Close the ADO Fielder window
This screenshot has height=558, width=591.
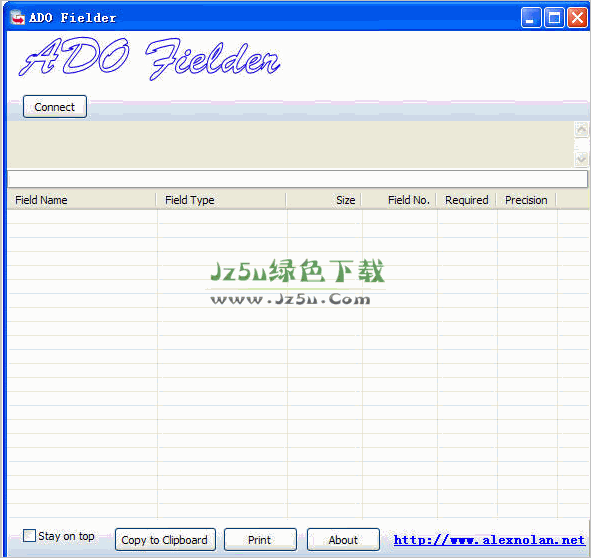577,17
